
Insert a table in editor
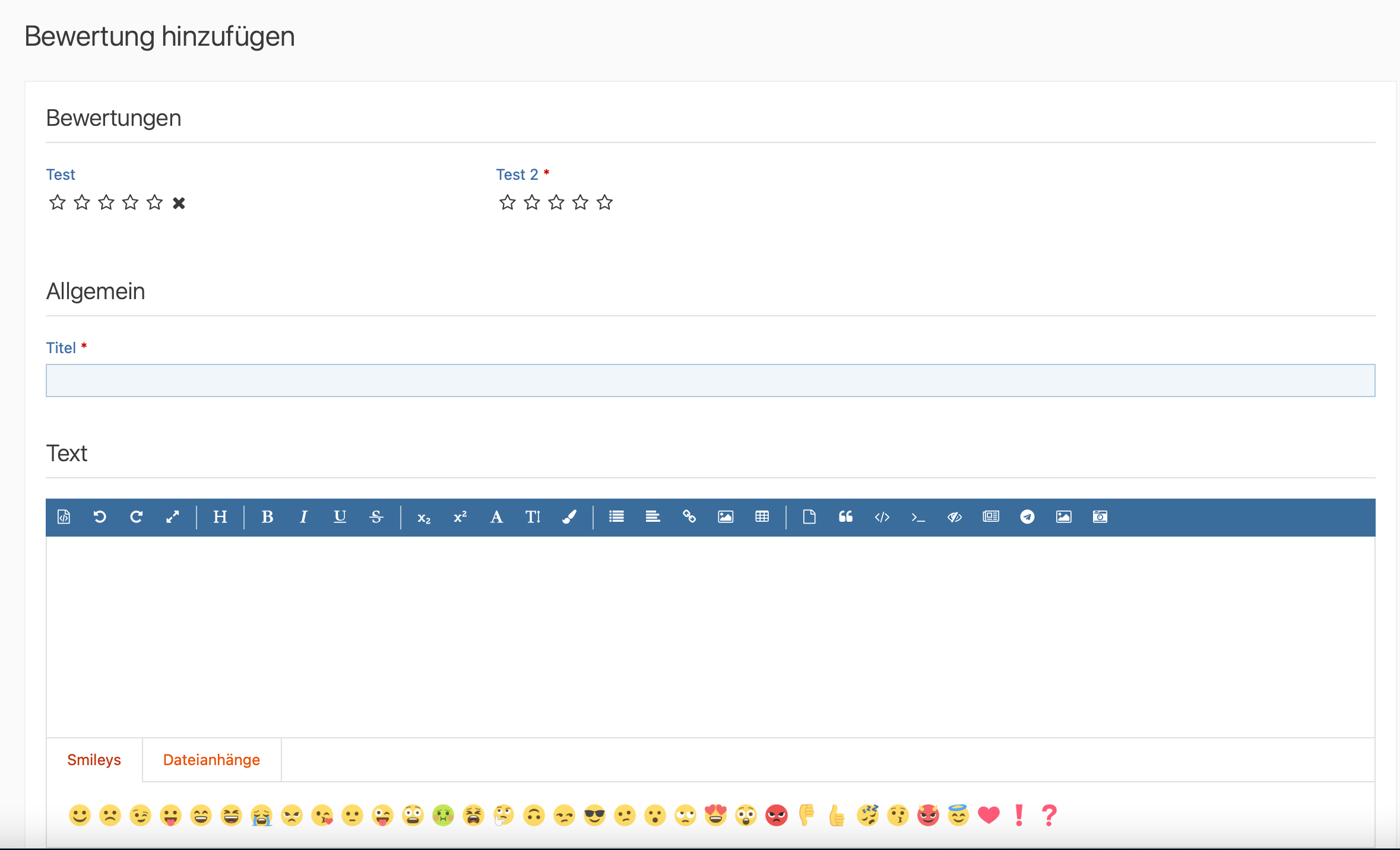click(762, 517)
